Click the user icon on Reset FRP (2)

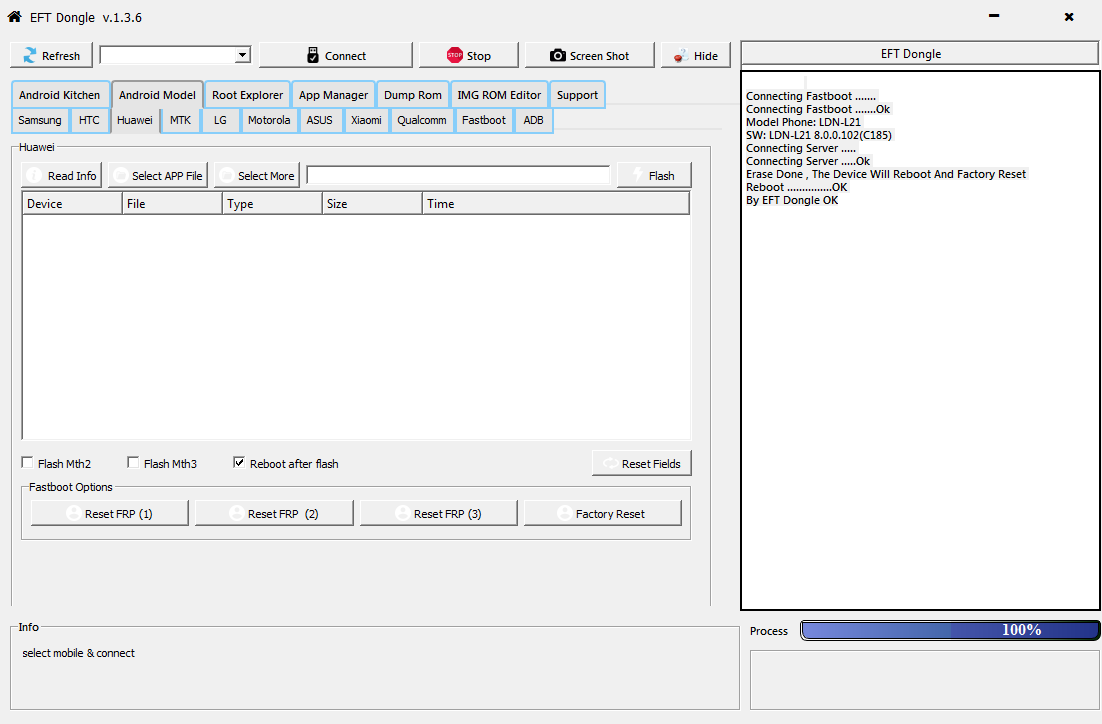click(237, 513)
